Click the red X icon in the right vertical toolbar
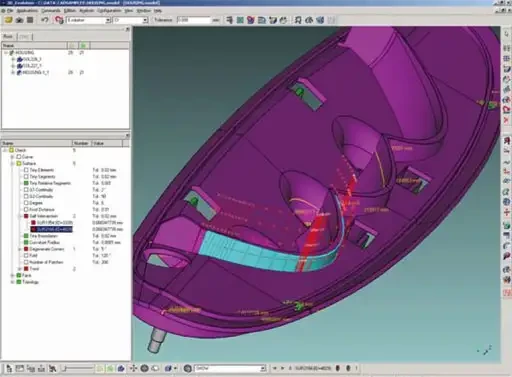Image resolution: width=512 pixels, height=377 pixels. coord(507,119)
